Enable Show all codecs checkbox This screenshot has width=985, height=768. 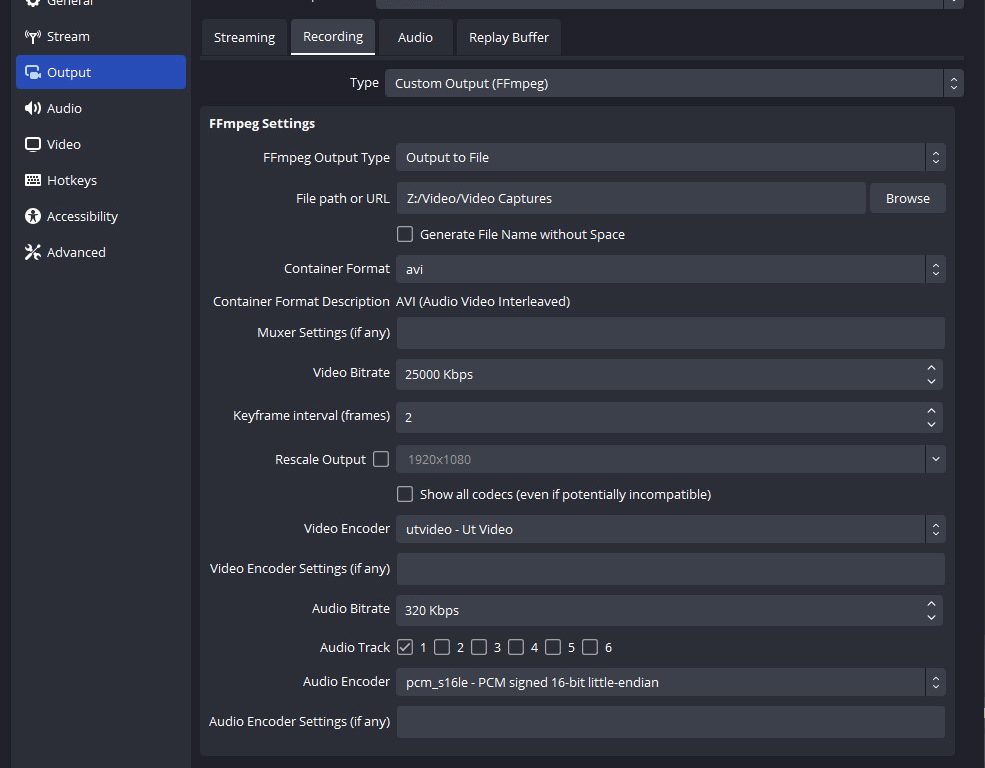pos(405,494)
